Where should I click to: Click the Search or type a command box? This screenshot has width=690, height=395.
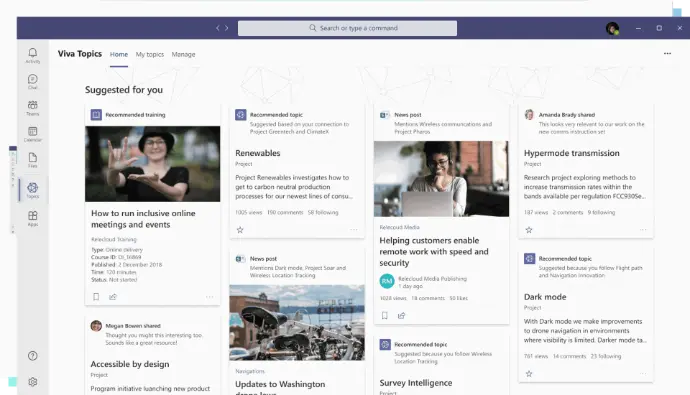coord(347,28)
